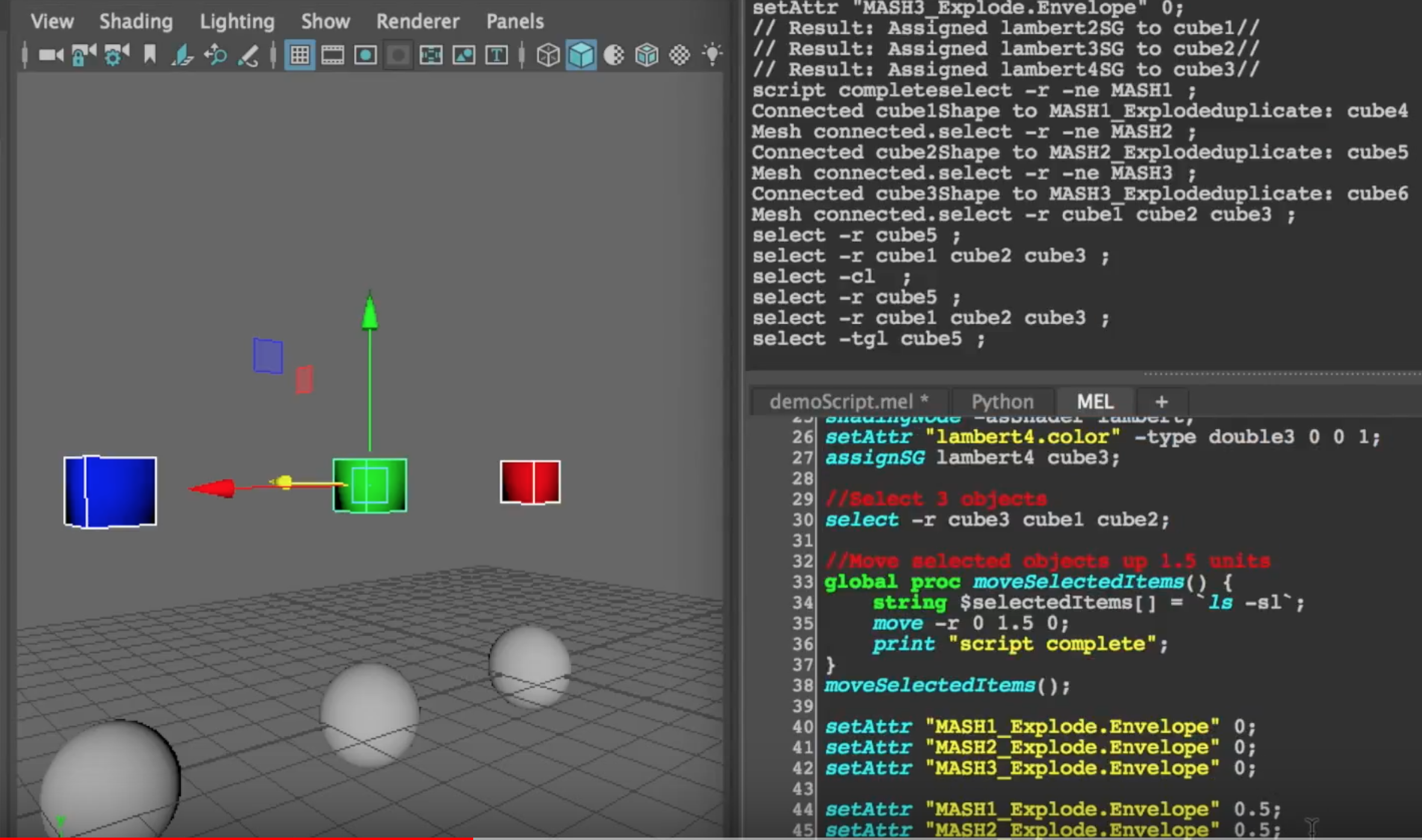Click the 'move -r 0 1.5 0;' line
1422x840 pixels.
971,623
